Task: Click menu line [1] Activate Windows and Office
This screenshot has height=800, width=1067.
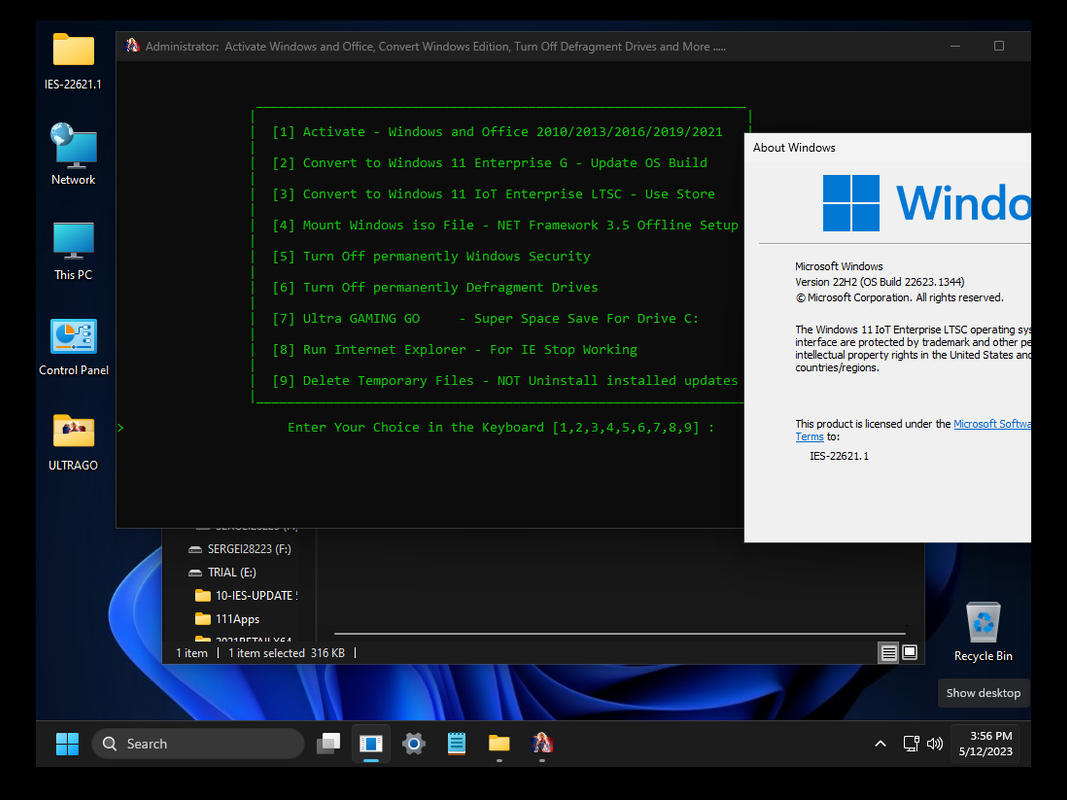Action: point(497,132)
